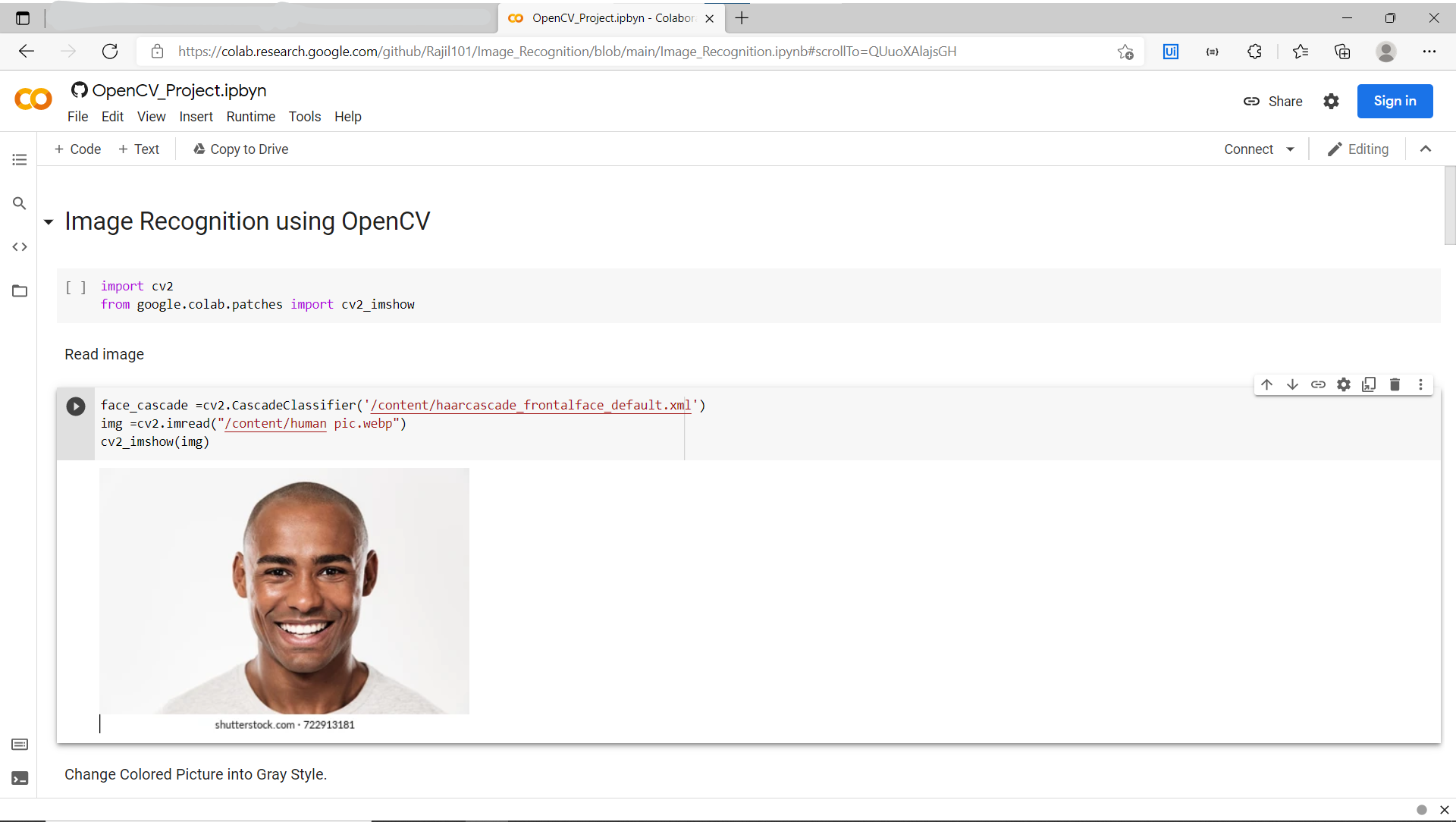Open the Tools menu

[304, 117]
